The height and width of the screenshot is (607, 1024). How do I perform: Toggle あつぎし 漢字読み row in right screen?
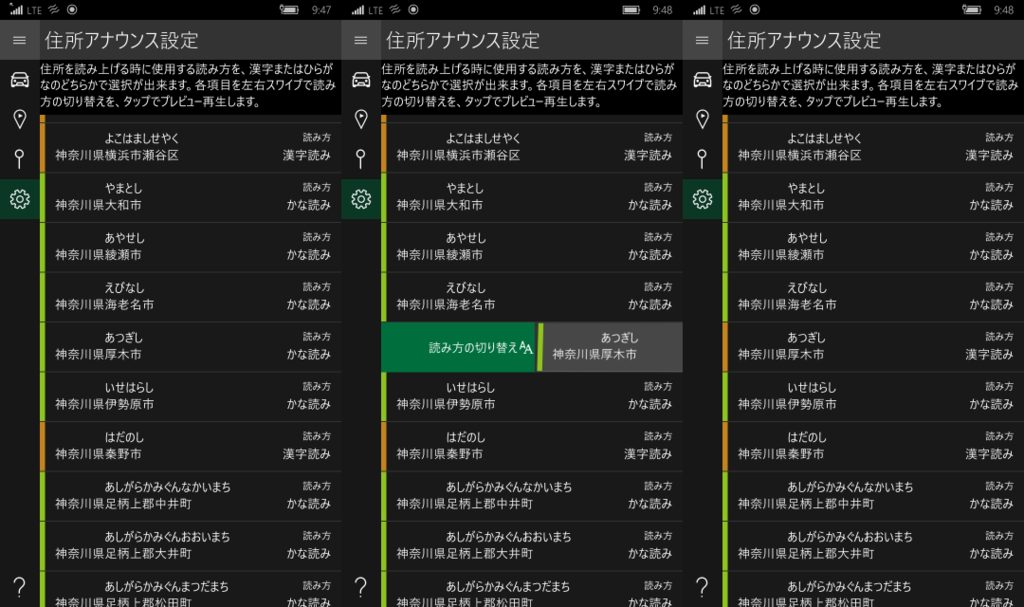pyautogui.click(x=873, y=346)
